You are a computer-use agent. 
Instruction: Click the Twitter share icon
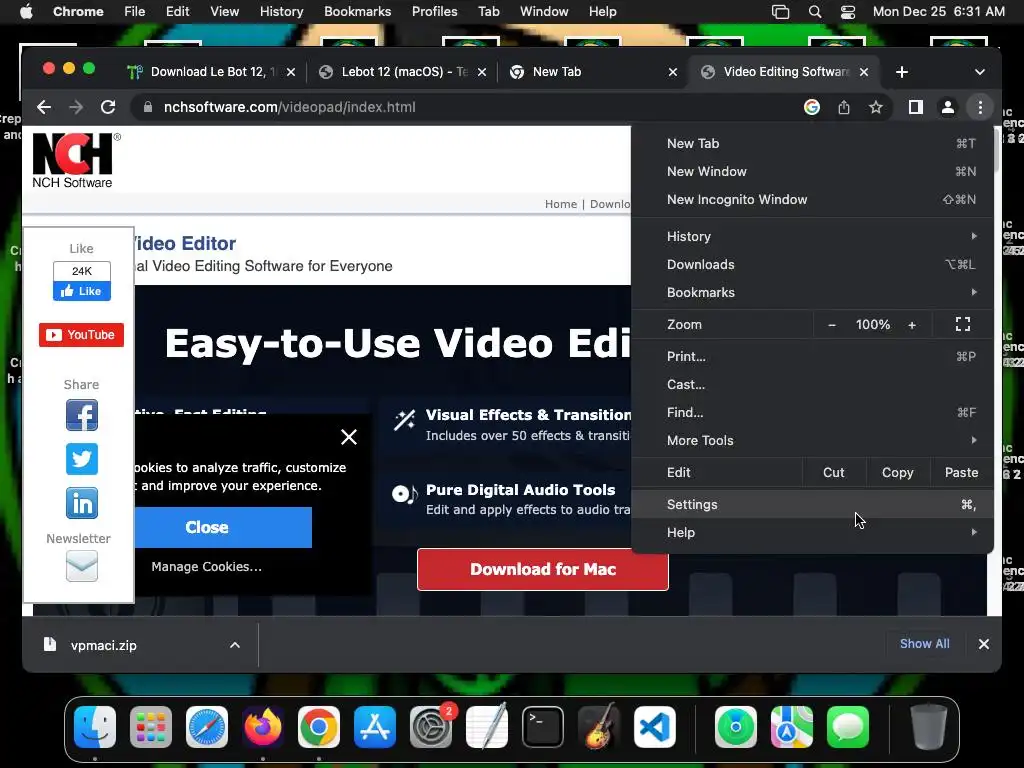pyautogui.click(x=82, y=459)
